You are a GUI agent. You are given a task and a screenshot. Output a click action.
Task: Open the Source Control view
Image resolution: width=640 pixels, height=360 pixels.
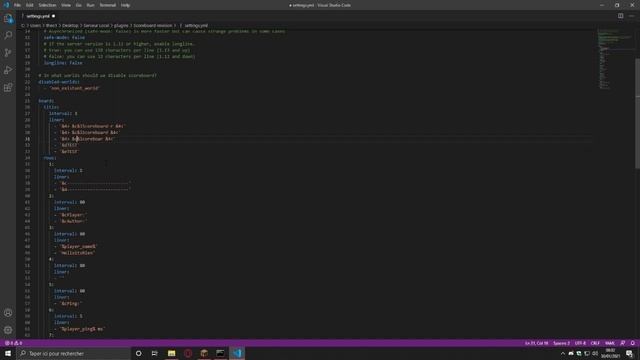tap(8, 53)
